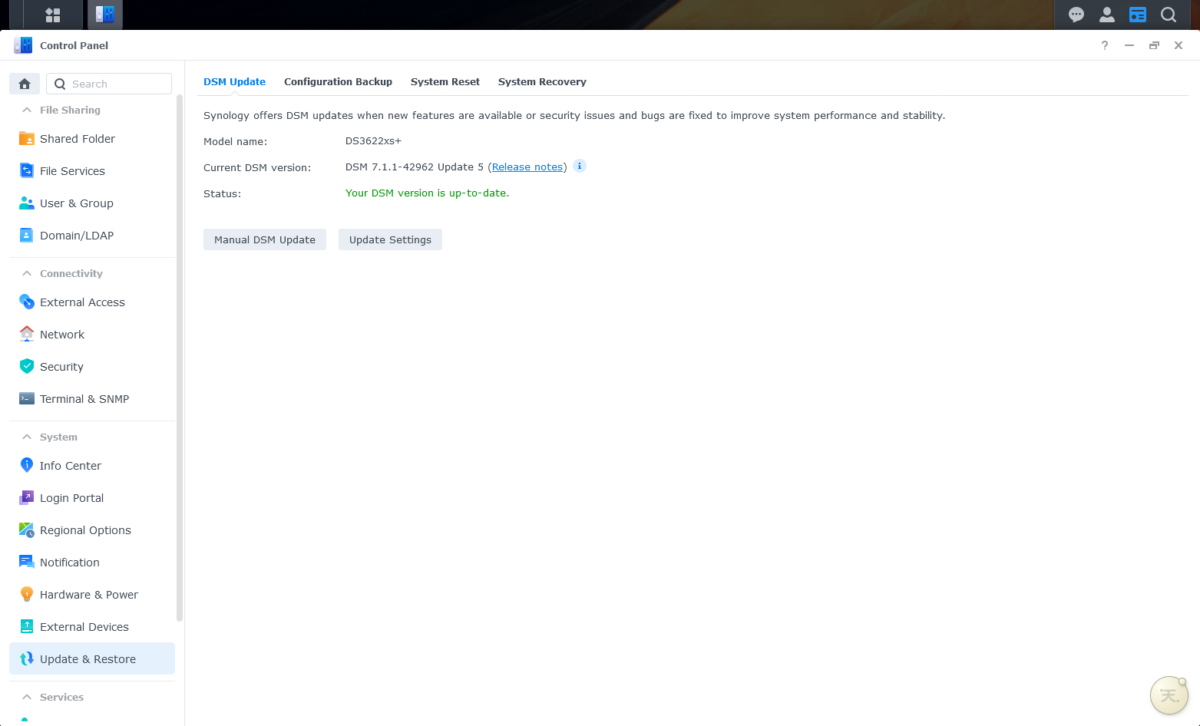
Task: Open Hardware & Power options
Action: point(89,593)
